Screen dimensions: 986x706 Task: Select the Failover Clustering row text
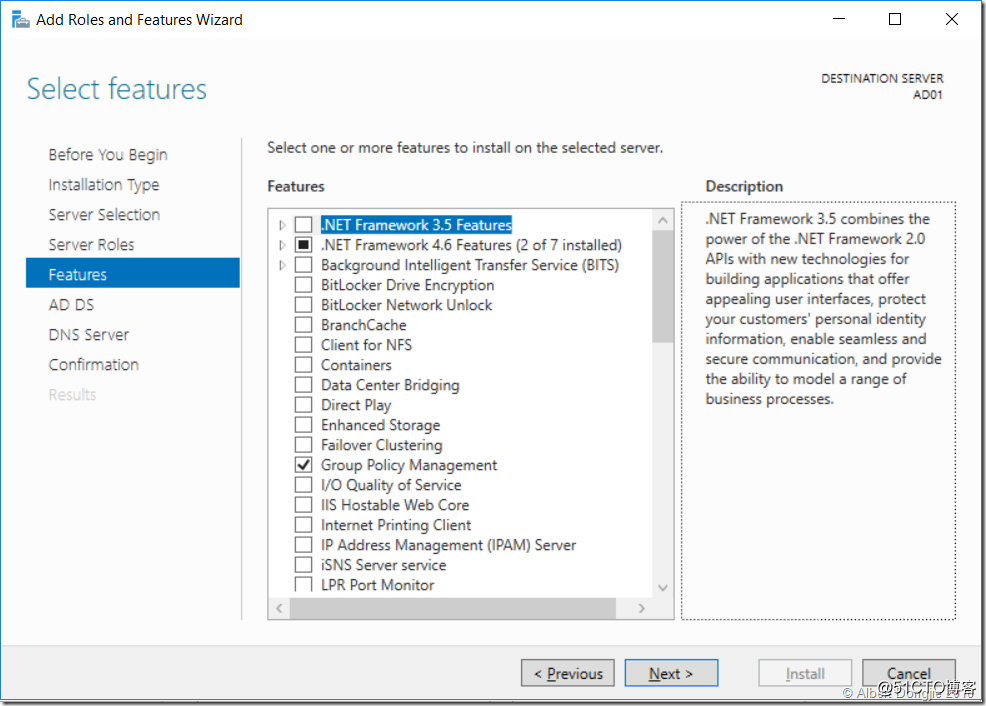(x=382, y=445)
